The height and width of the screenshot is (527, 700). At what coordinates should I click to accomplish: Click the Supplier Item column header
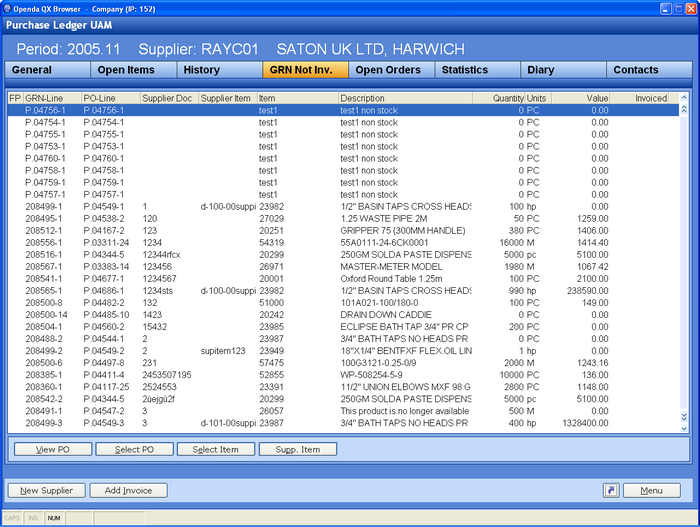coord(228,98)
